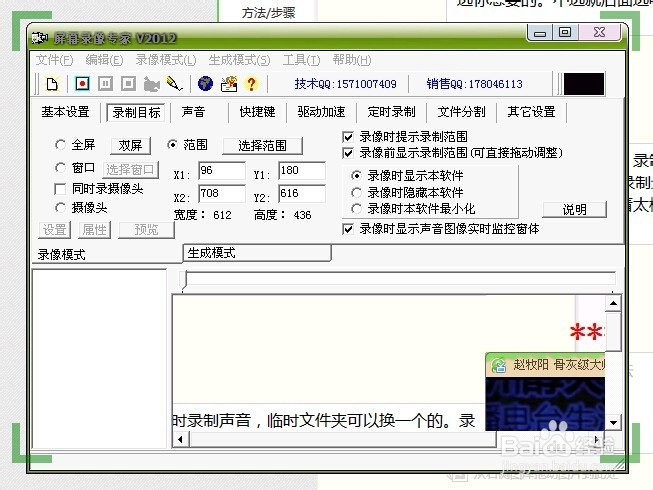Screen dimensions: 653x490
Task: Toggle 录像时显示声音图像实时监控窗体 checkbox
Action: [348, 229]
